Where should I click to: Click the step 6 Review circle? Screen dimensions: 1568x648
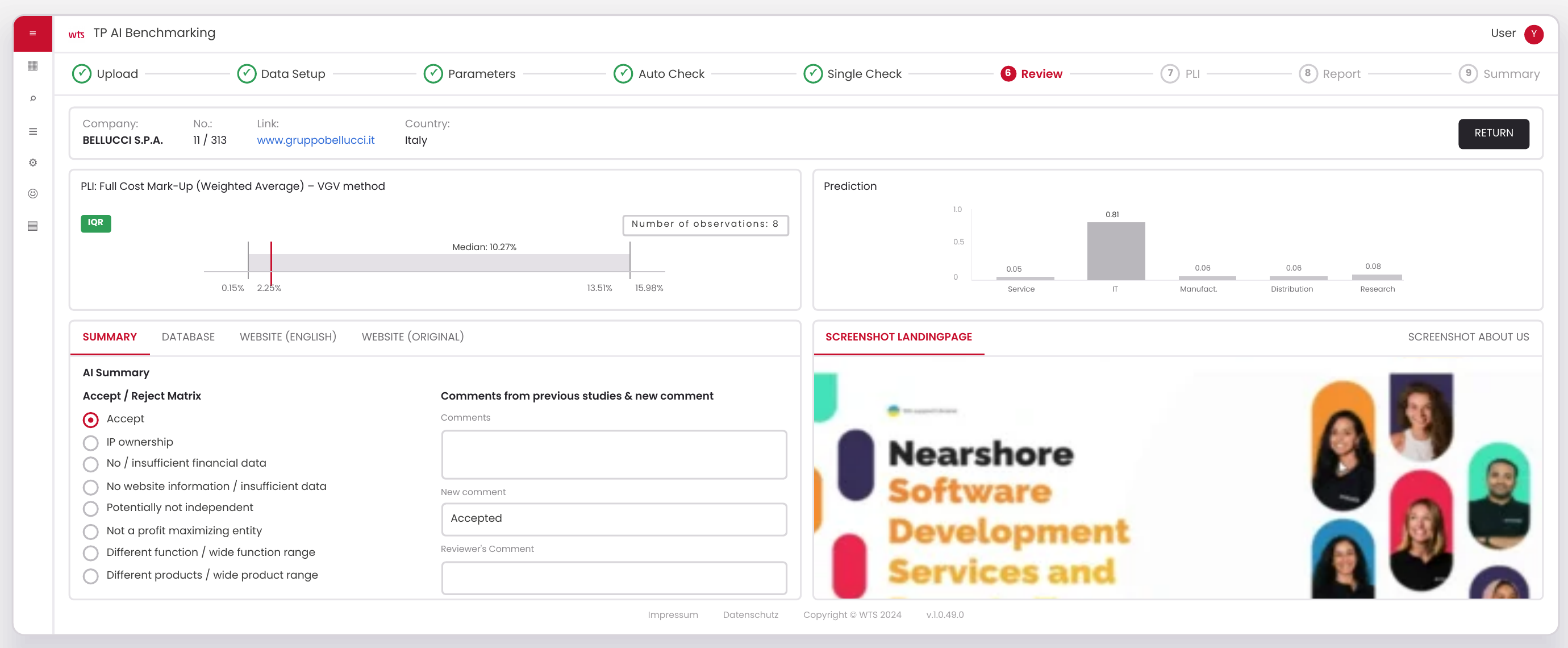pos(1008,74)
